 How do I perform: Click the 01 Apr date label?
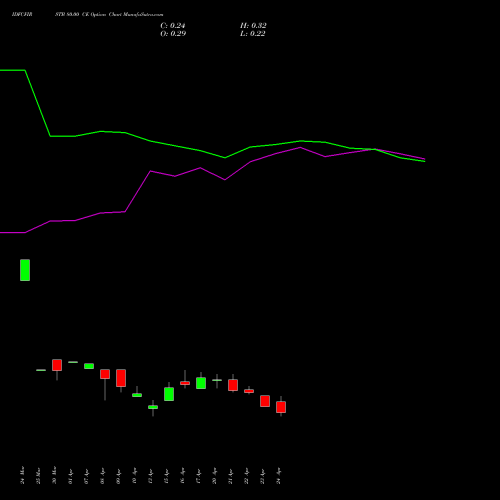click(x=70, y=476)
